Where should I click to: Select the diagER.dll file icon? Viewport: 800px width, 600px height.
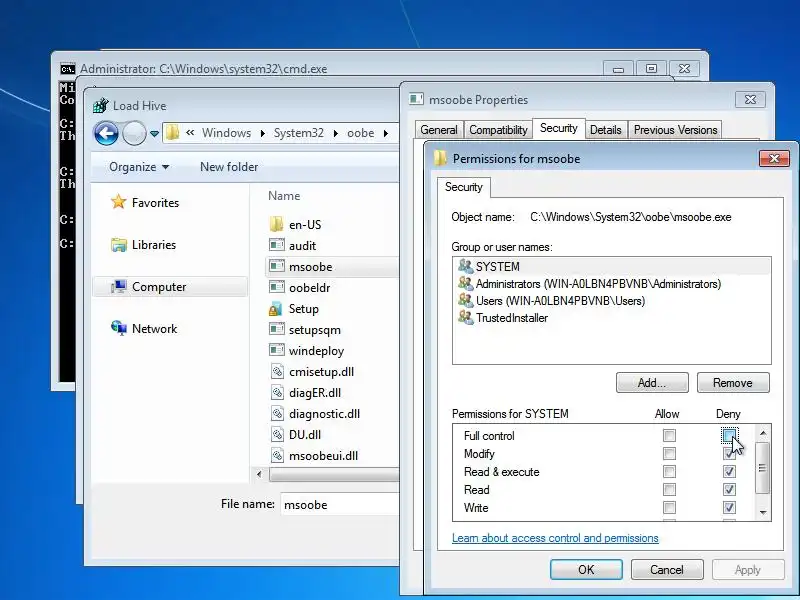coord(277,392)
